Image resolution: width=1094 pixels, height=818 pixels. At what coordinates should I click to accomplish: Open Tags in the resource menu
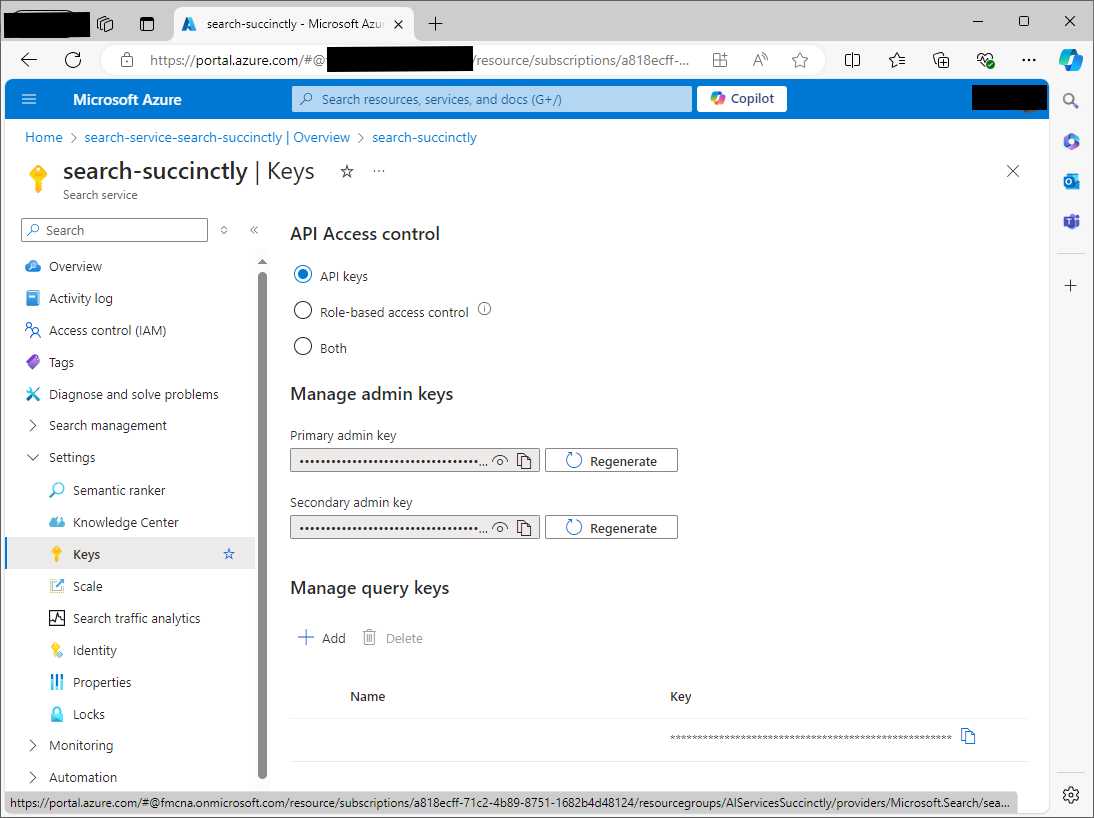(61, 363)
